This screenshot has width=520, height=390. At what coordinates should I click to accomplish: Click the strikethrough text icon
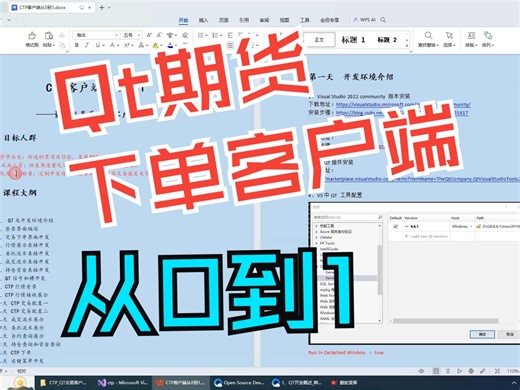pos(112,45)
